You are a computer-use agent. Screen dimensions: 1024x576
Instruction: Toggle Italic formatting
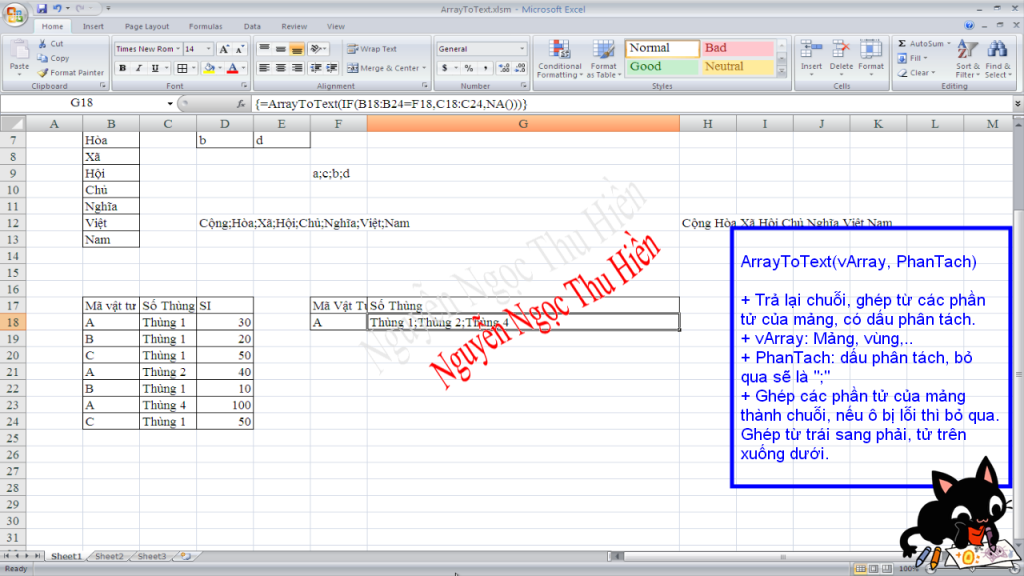[138, 68]
